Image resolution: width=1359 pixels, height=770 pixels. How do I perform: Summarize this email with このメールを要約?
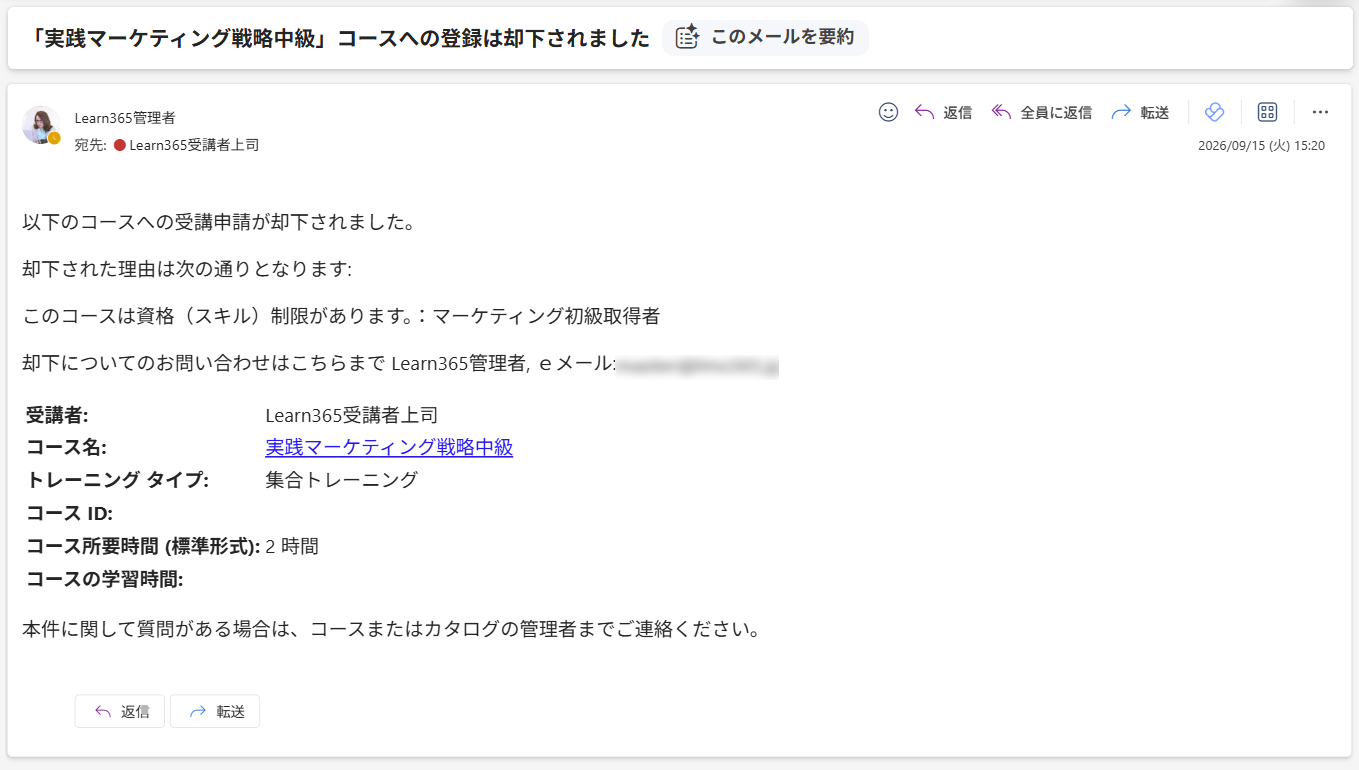(x=765, y=38)
